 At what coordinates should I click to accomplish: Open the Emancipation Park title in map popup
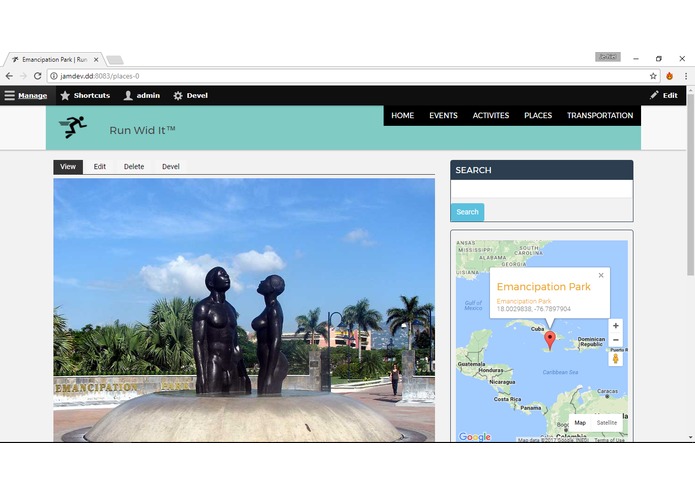click(x=543, y=287)
